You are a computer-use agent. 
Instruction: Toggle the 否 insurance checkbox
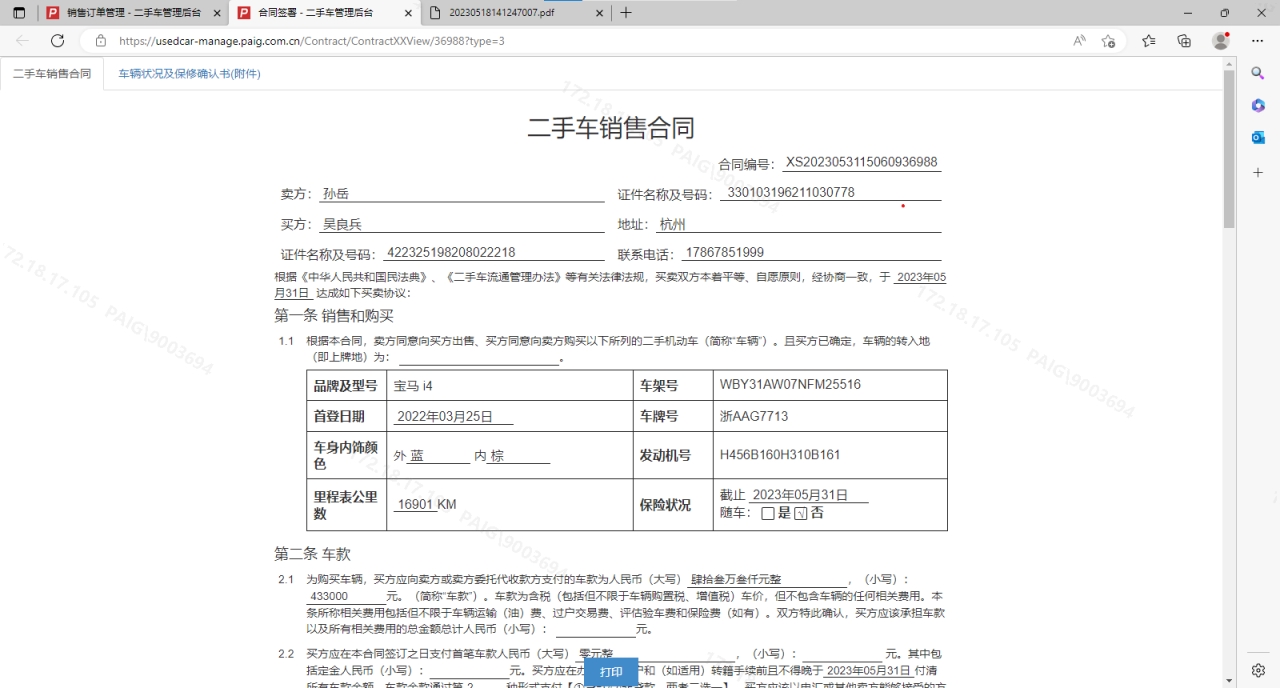click(x=801, y=513)
